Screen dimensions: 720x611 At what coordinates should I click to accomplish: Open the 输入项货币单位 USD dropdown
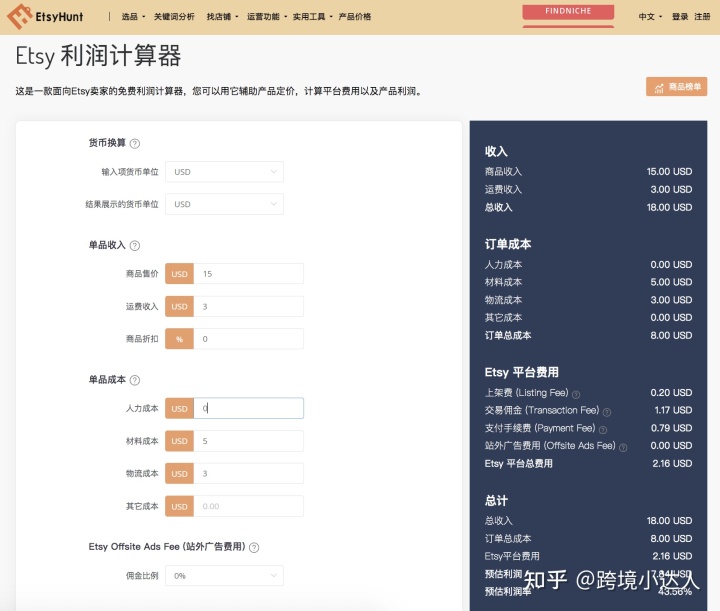(225, 172)
